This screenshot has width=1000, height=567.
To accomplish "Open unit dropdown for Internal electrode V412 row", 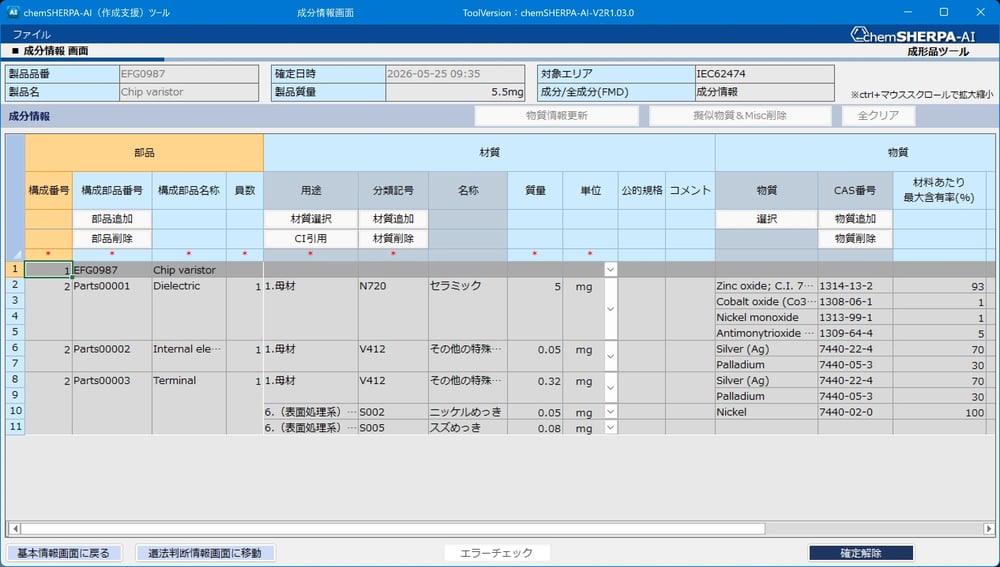I will pyautogui.click(x=610, y=356).
